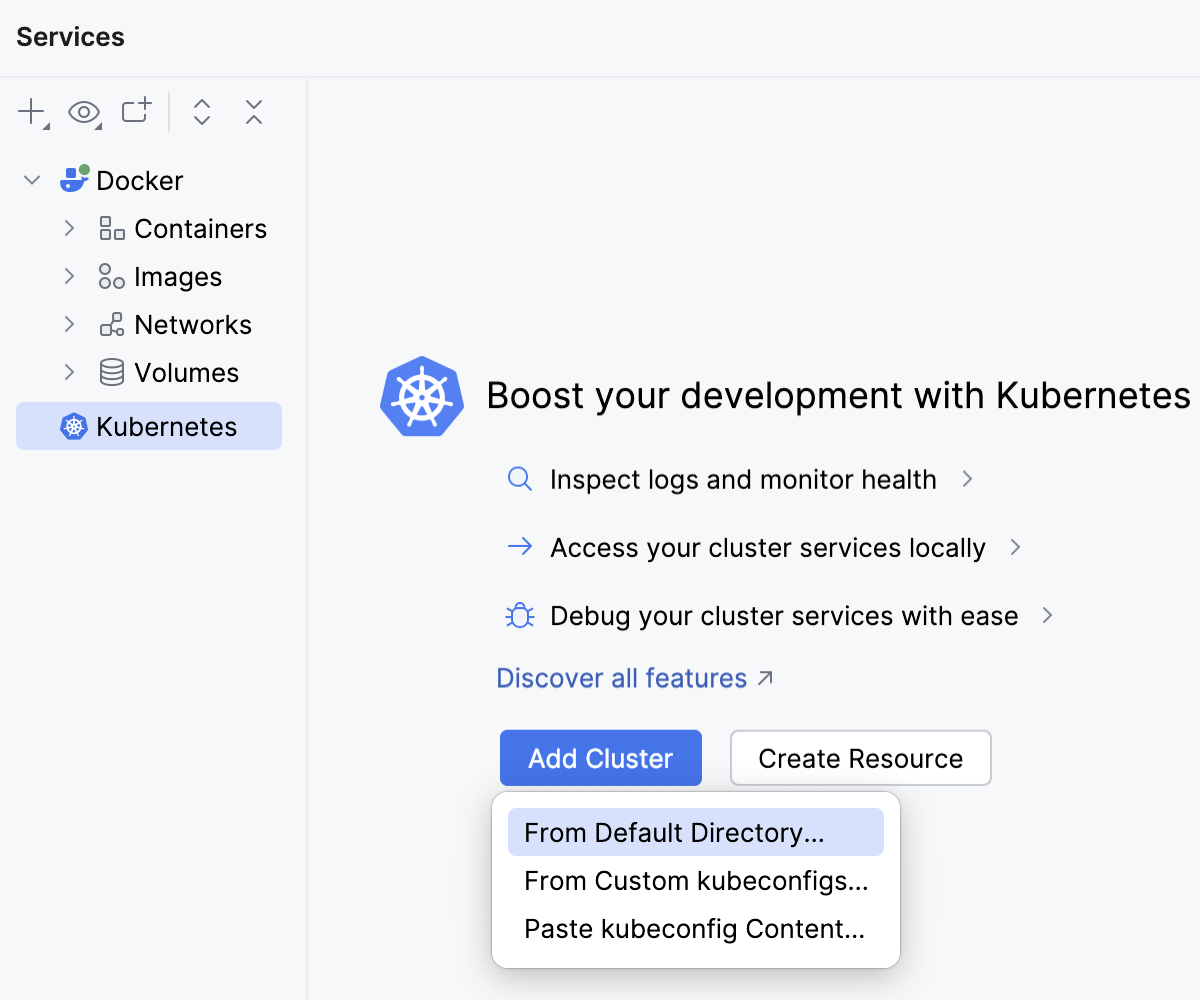Click the external arrow after Discover all features
This screenshot has height=1000, width=1200.
(765, 678)
